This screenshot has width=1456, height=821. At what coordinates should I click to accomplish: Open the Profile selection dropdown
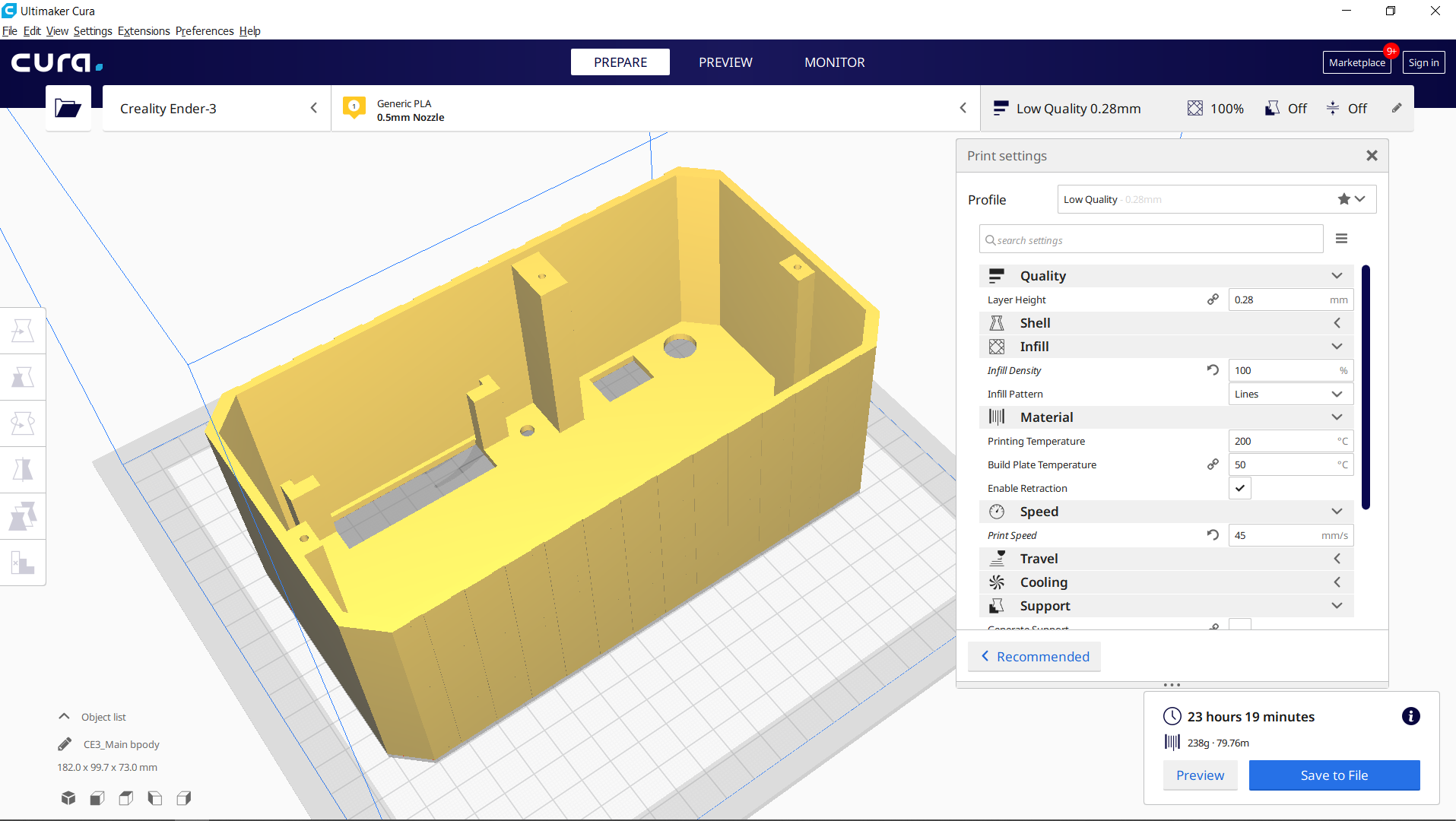point(1216,199)
